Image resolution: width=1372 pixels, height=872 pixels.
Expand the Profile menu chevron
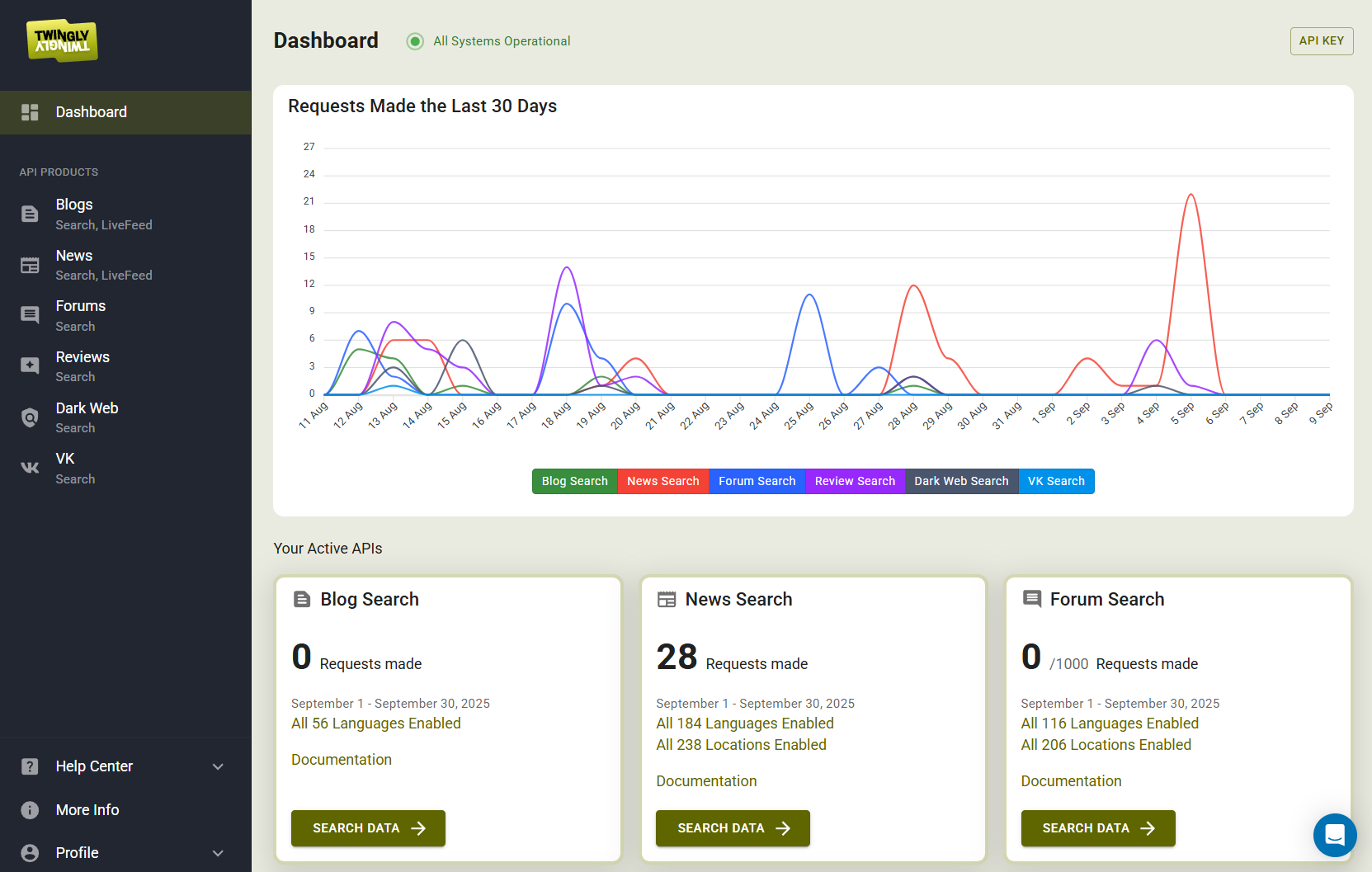click(218, 853)
